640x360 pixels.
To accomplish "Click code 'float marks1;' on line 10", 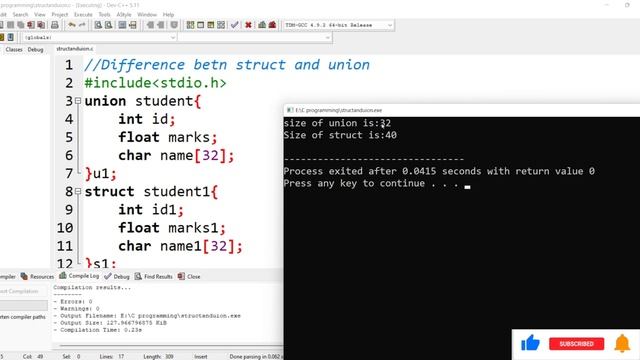I will coord(172,228).
